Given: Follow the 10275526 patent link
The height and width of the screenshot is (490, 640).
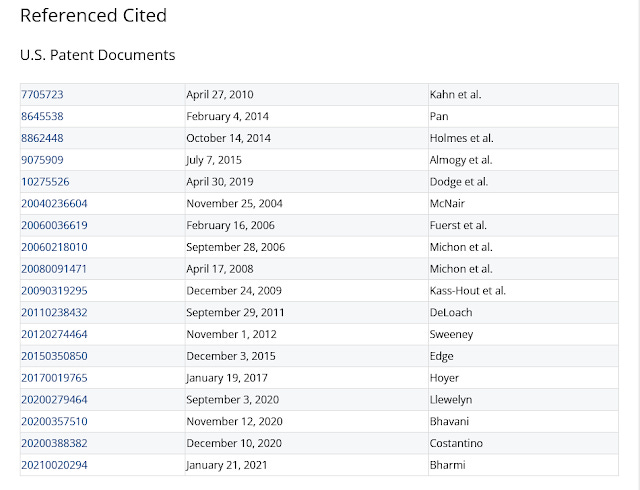Looking at the screenshot, I should [x=45, y=182].
